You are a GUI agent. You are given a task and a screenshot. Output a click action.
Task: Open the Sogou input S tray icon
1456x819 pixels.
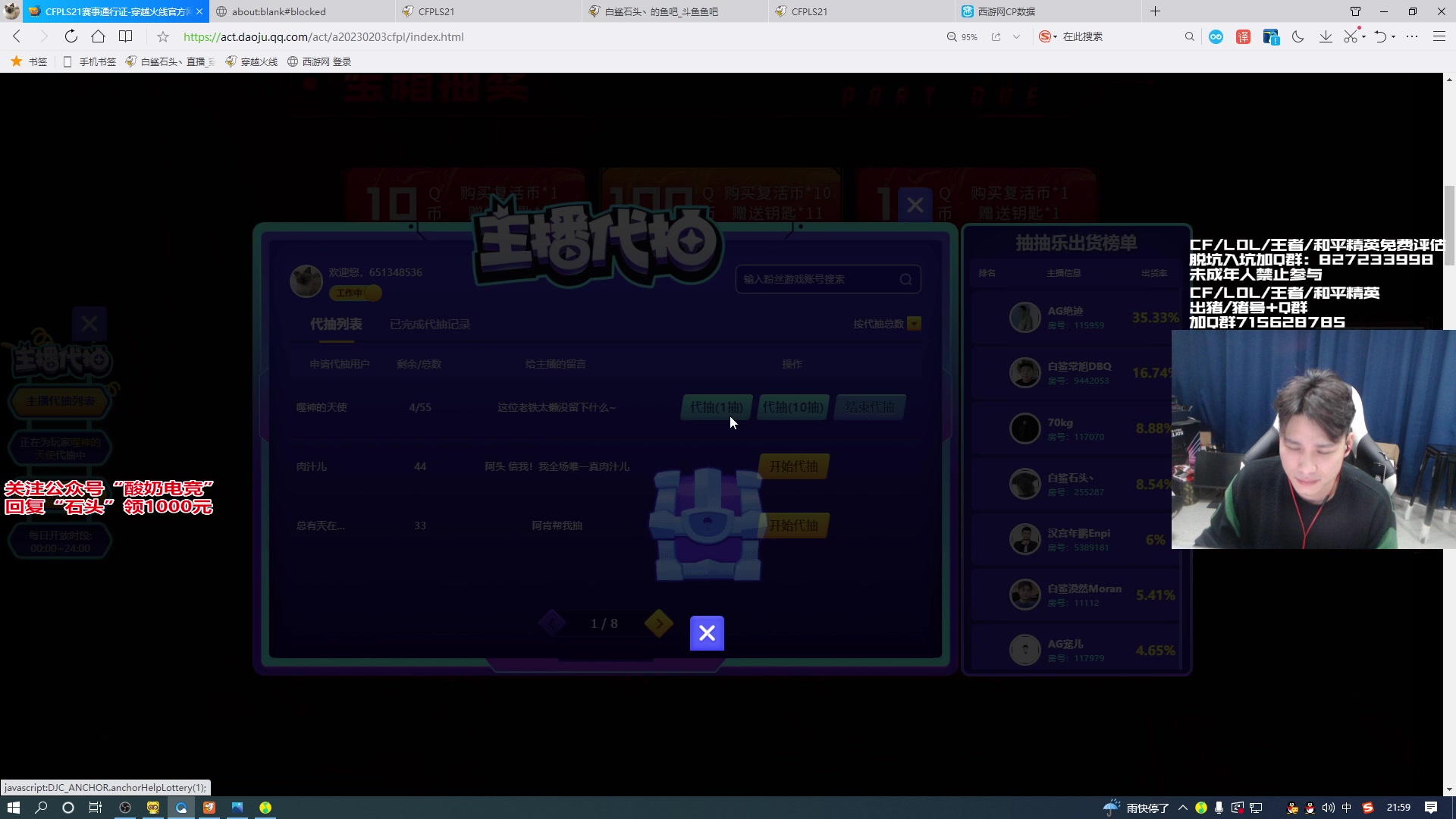1368,808
